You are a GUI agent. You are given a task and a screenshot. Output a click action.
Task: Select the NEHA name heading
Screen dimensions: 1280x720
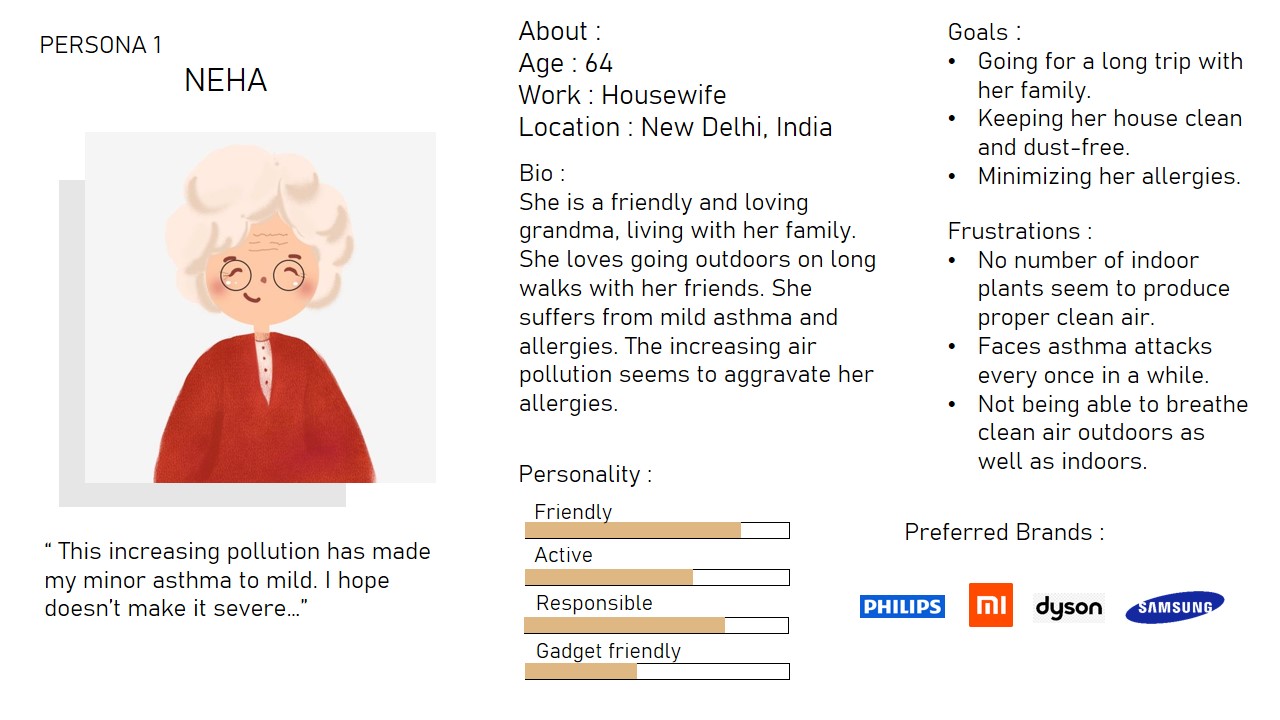[225, 81]
